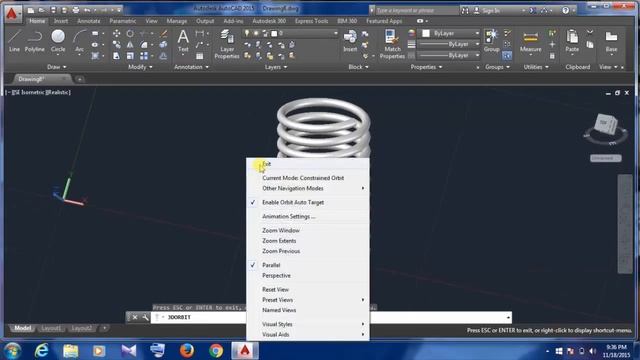This screenshot has height=360, width=640.
Task: Expand Visual Aids submenu
Action: (308, 334)
